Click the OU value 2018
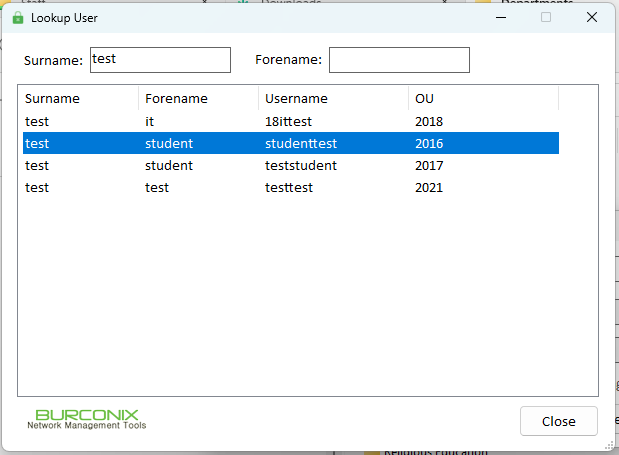 (429, 122)
